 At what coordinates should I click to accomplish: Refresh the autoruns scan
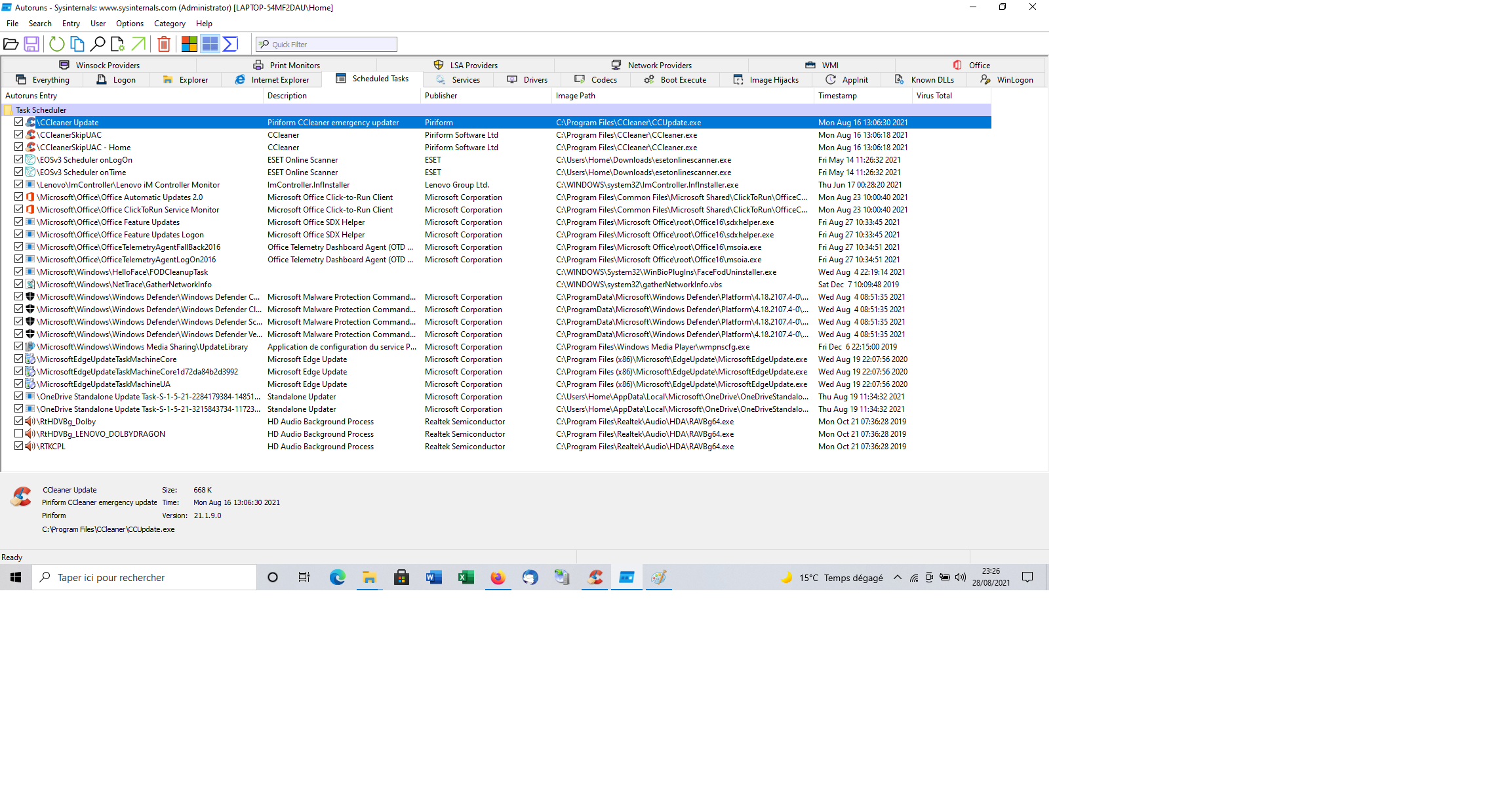pos(57,44)
